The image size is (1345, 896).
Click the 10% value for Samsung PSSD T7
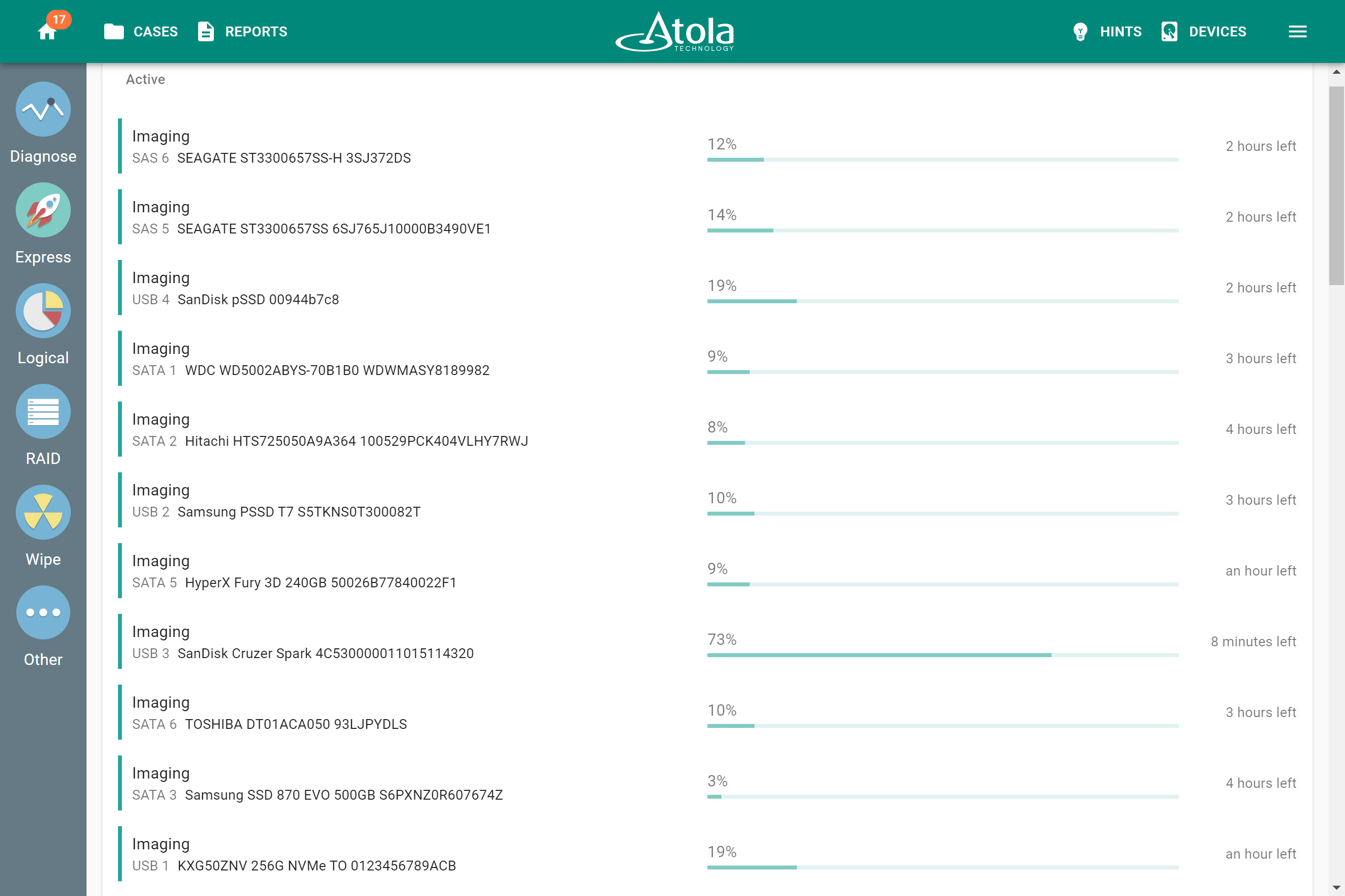[x=722, y=498]
